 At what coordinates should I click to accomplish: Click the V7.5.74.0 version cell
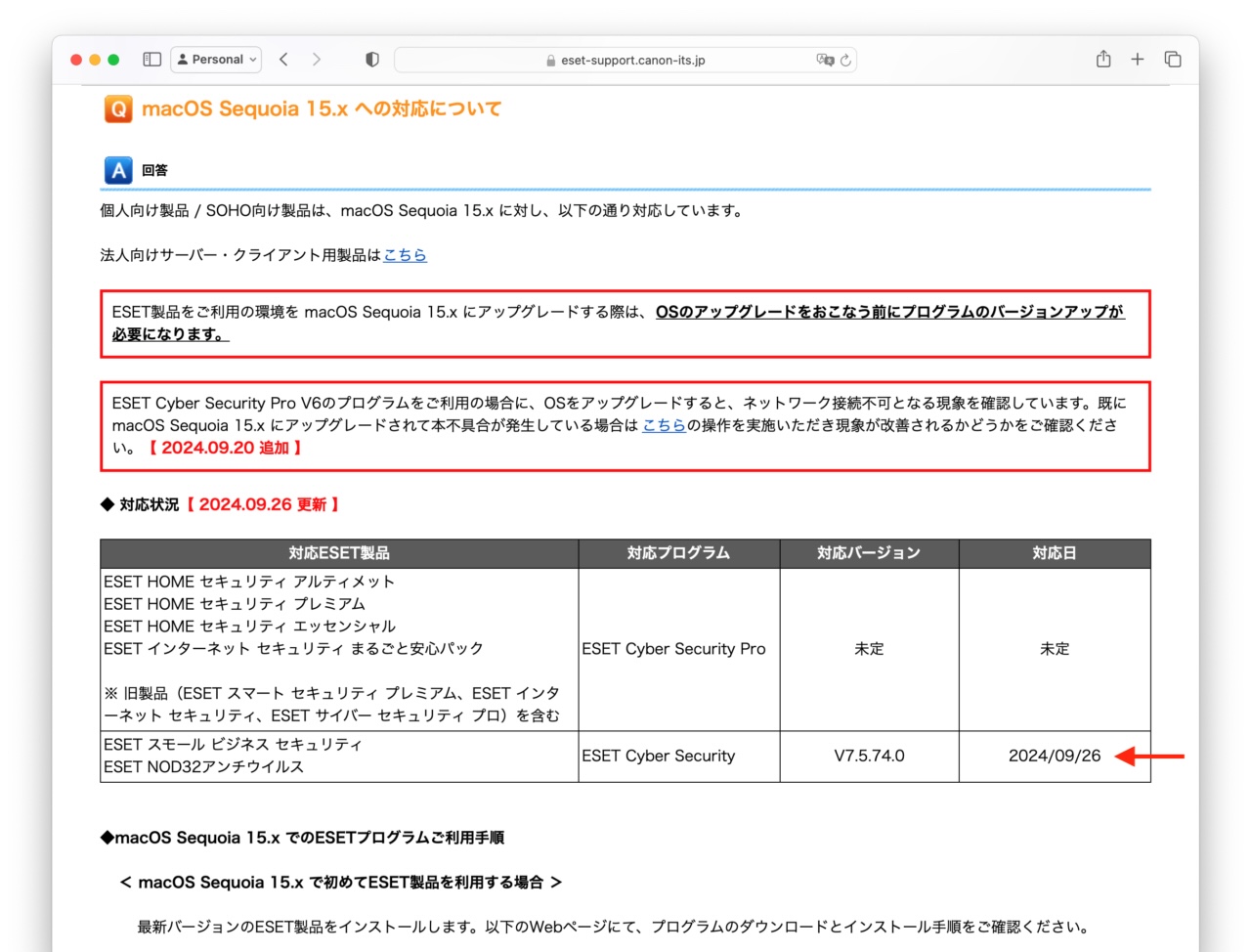point(869,756)
